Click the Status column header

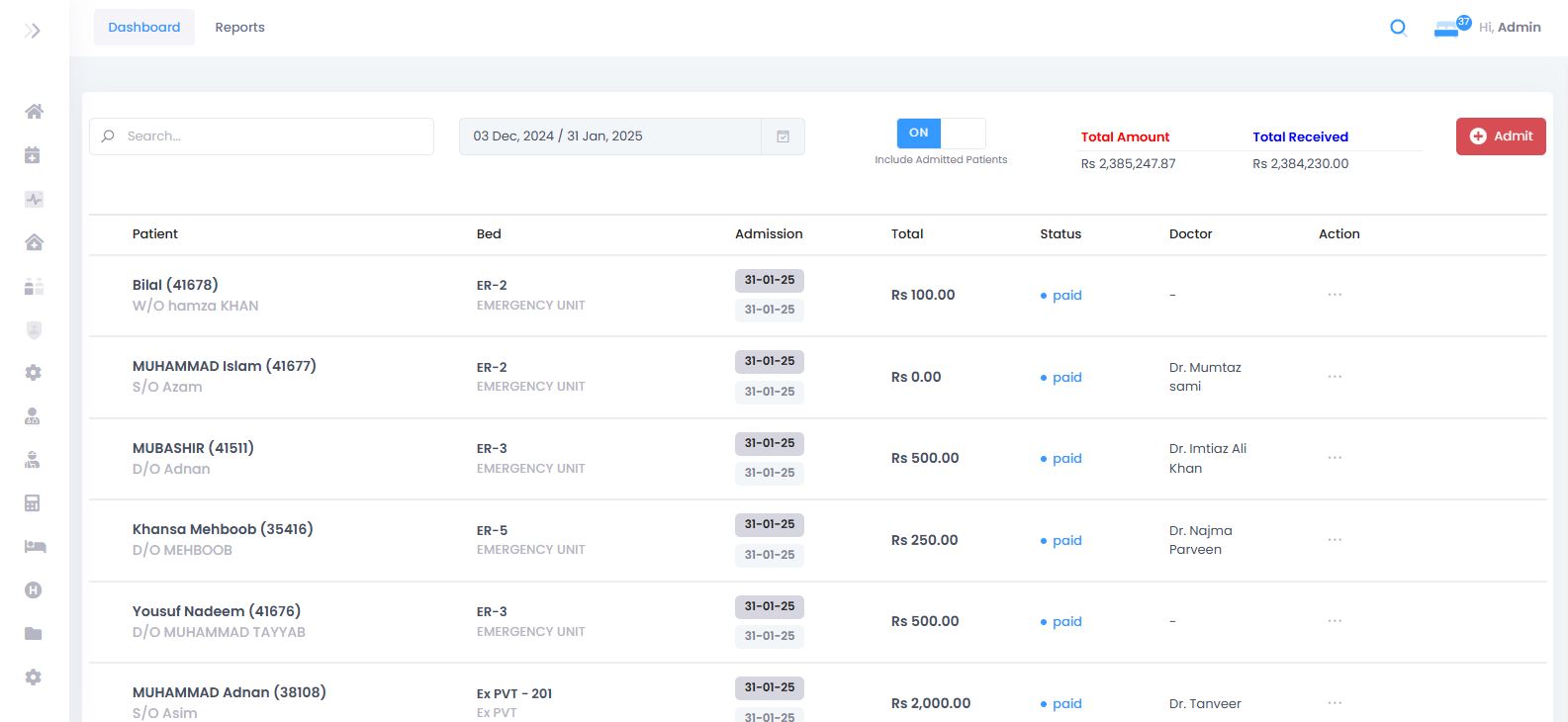tap(1061, 234)
